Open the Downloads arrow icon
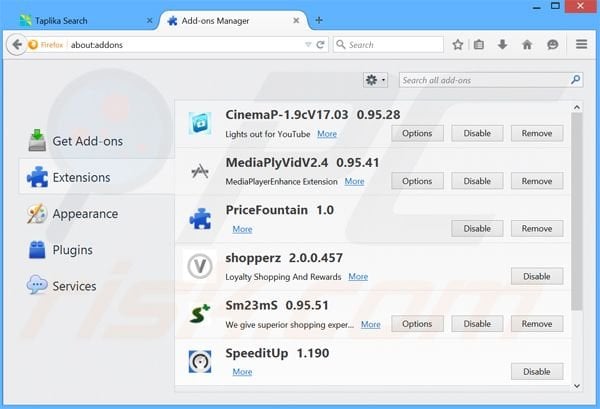Screen dimensions: 600x409 tap(502, 45)
